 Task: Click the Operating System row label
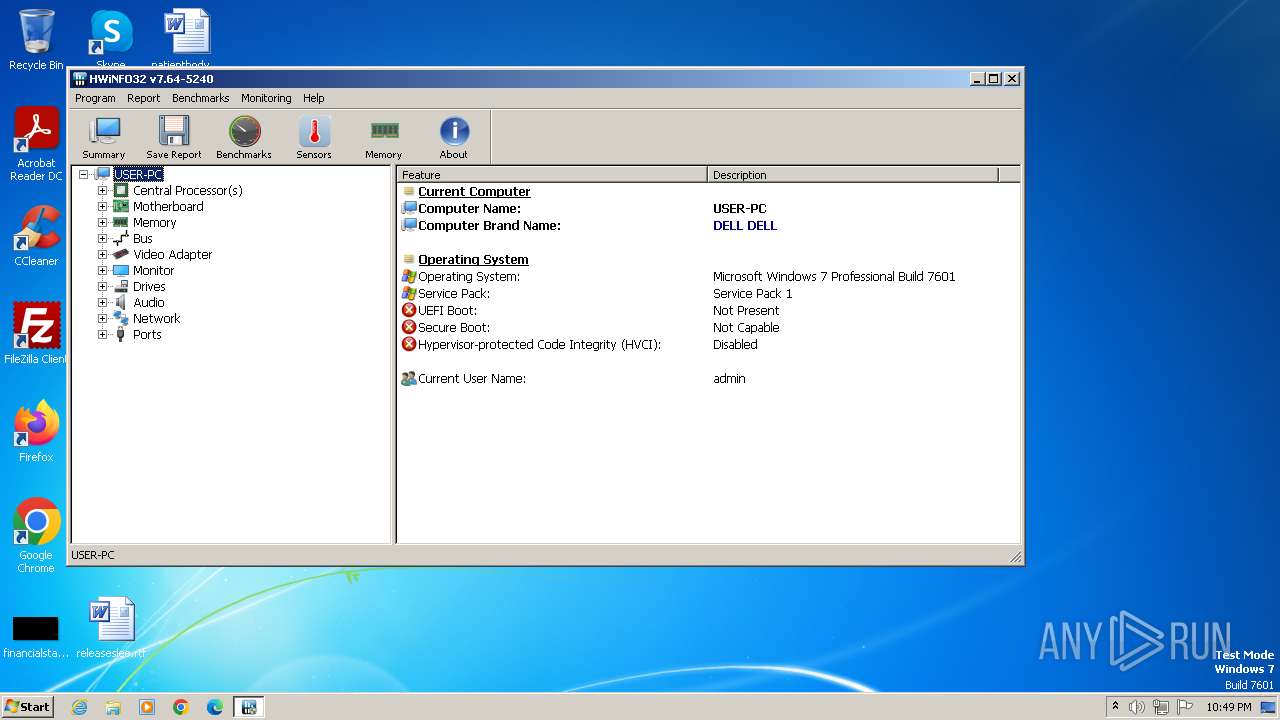coord(469,276)
